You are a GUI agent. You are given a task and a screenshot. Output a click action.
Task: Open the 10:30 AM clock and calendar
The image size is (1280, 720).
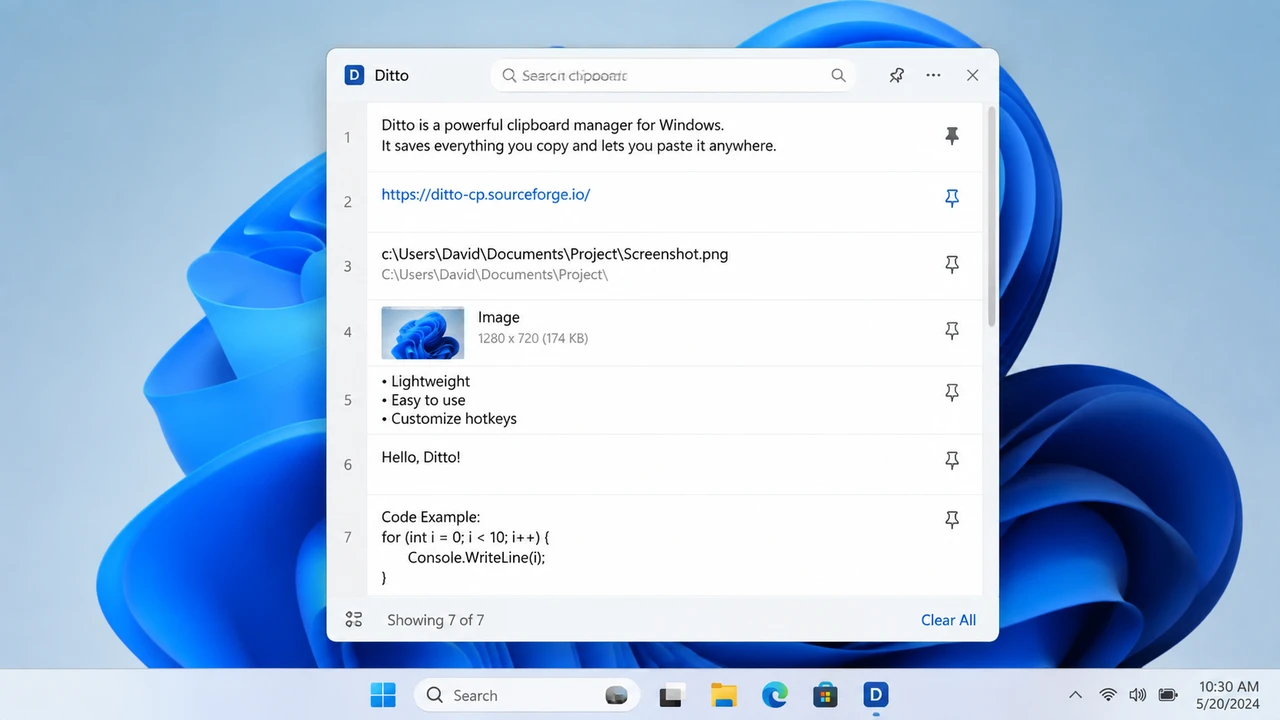(1228, 695)
